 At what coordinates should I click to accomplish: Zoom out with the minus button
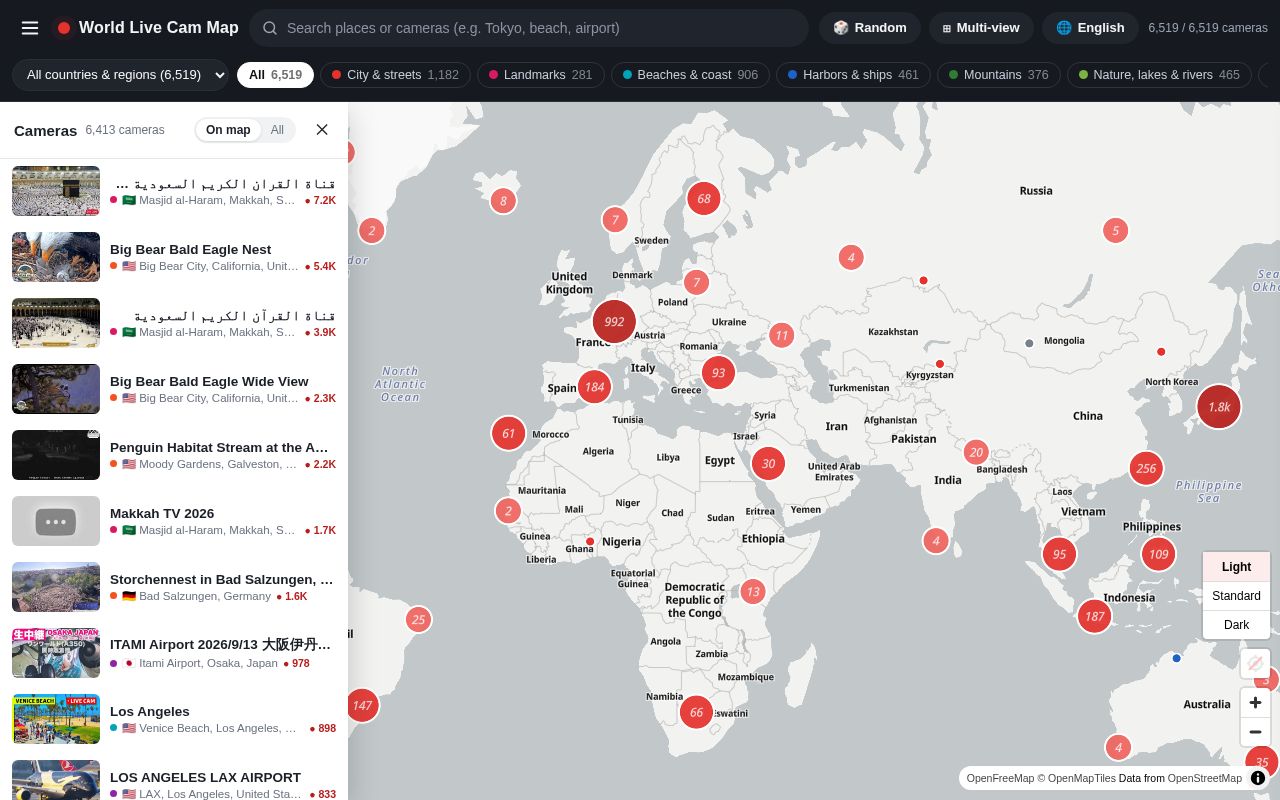tap(1255, 732)
